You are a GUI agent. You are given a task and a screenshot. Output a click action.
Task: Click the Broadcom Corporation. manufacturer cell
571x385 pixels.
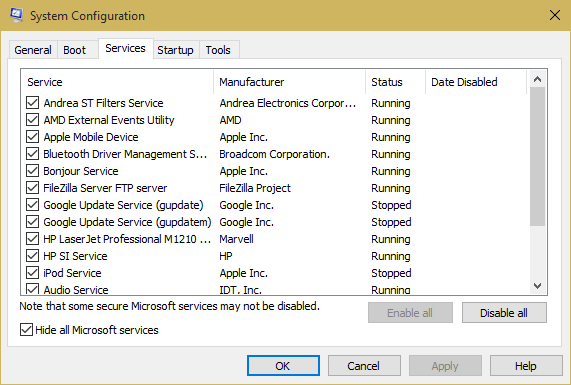pos(275,154)
